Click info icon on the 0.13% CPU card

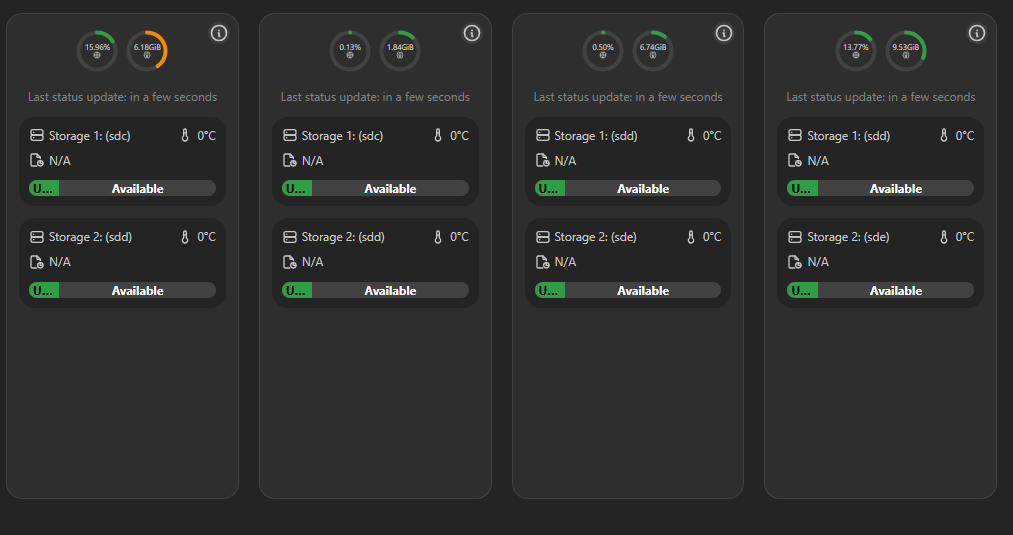[x=472, y=33]
